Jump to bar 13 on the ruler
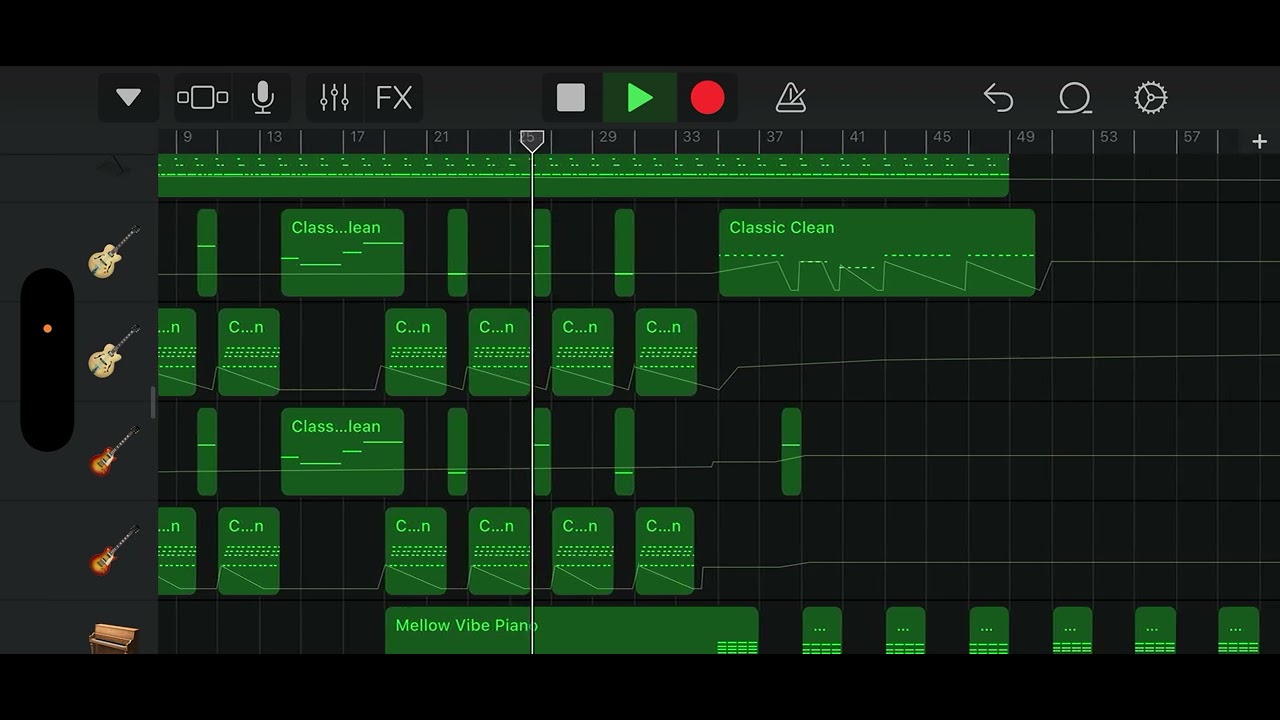This screenshot has height=720, width=1280. [x=274, y=137]
